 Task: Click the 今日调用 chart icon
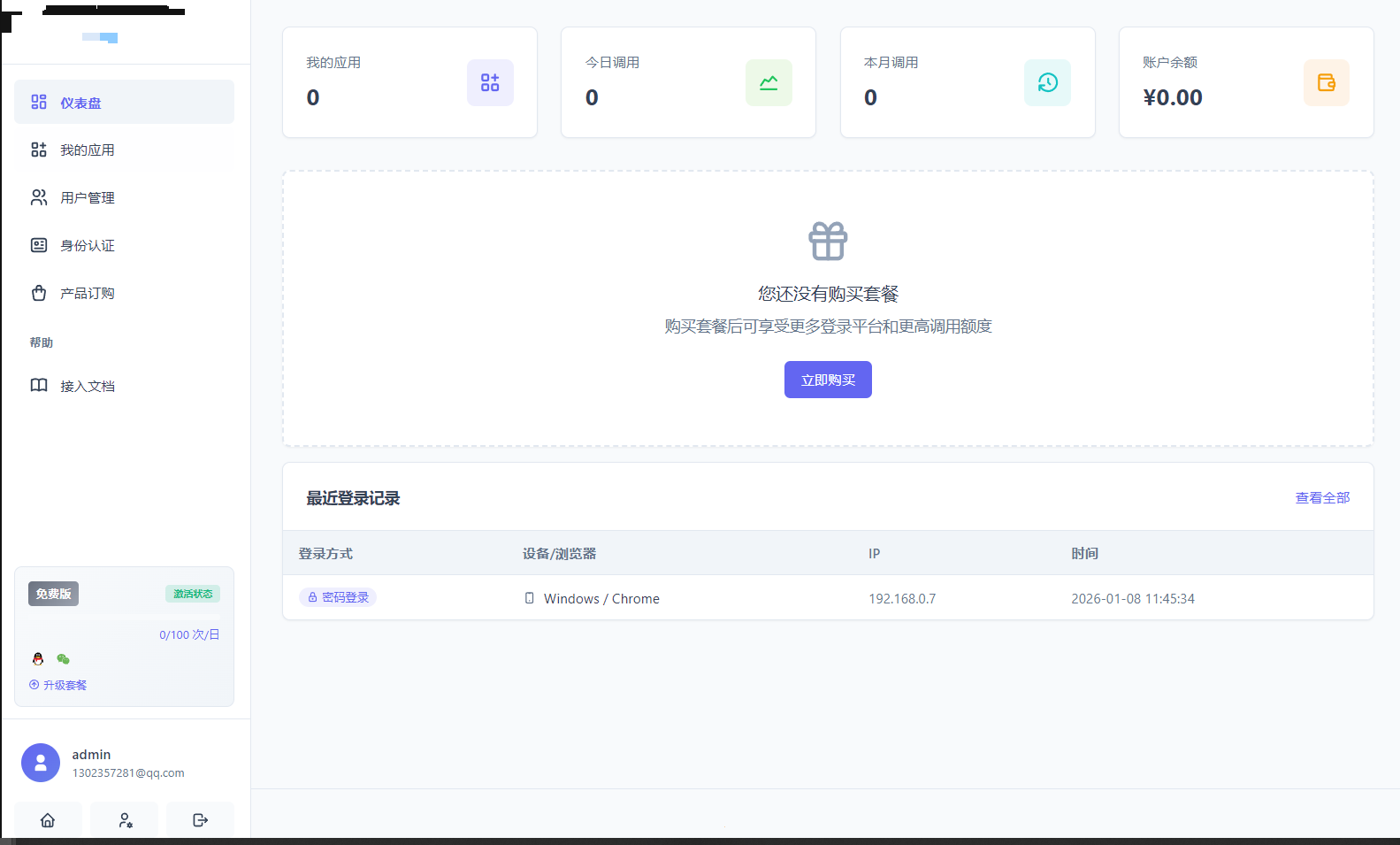(x=769, y=82)
